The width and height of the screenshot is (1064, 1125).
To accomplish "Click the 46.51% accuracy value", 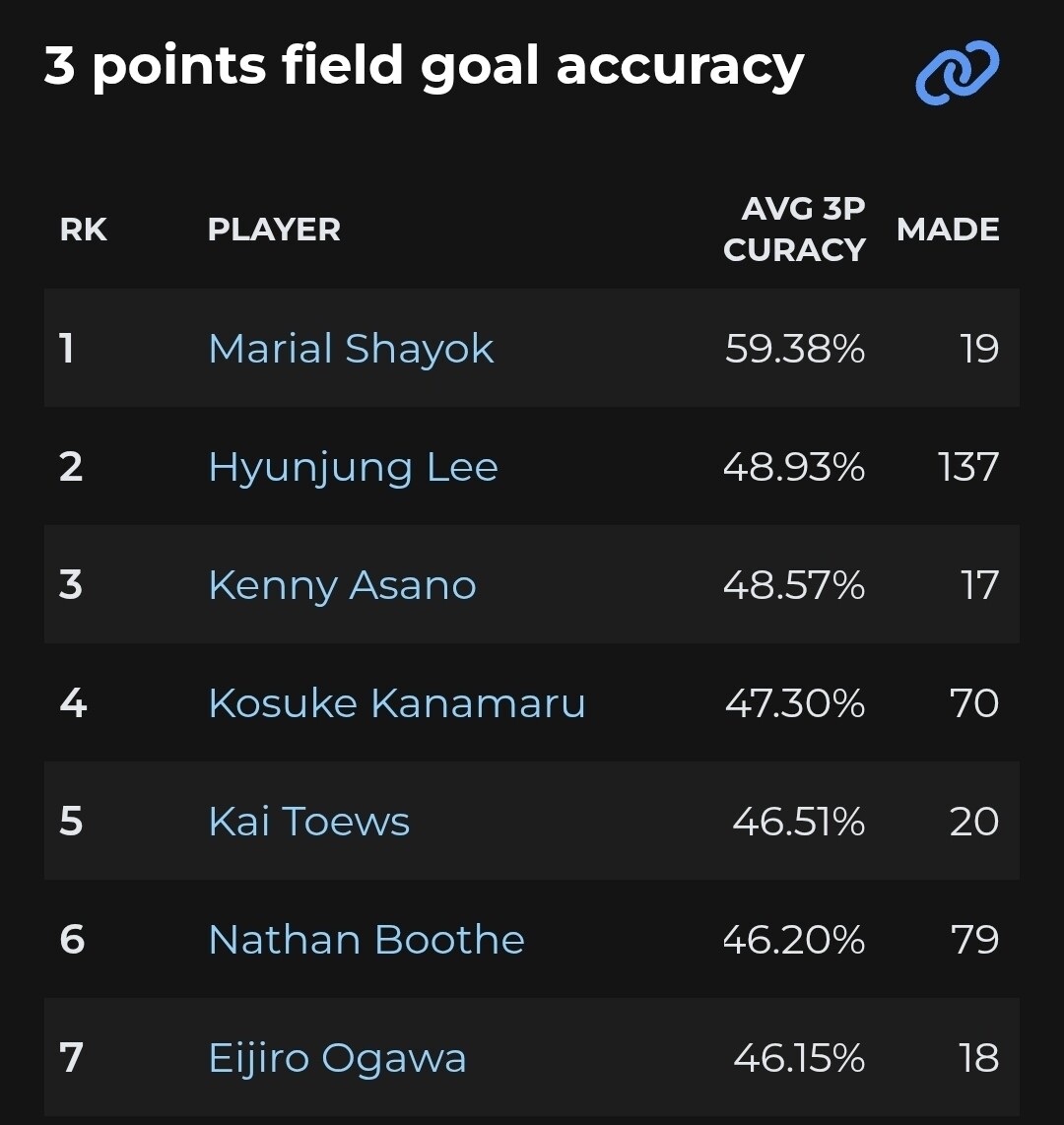I will click(x=798, y=822).
